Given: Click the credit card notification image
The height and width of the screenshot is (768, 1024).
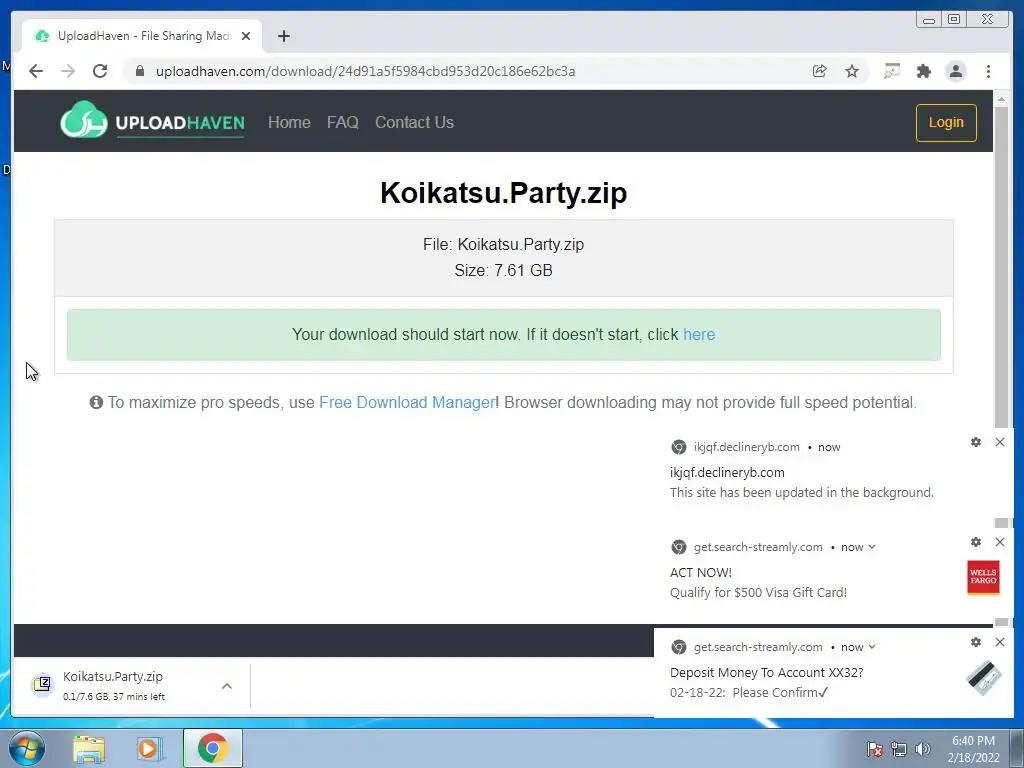Looking at the screenshot, I should [984, 678].
